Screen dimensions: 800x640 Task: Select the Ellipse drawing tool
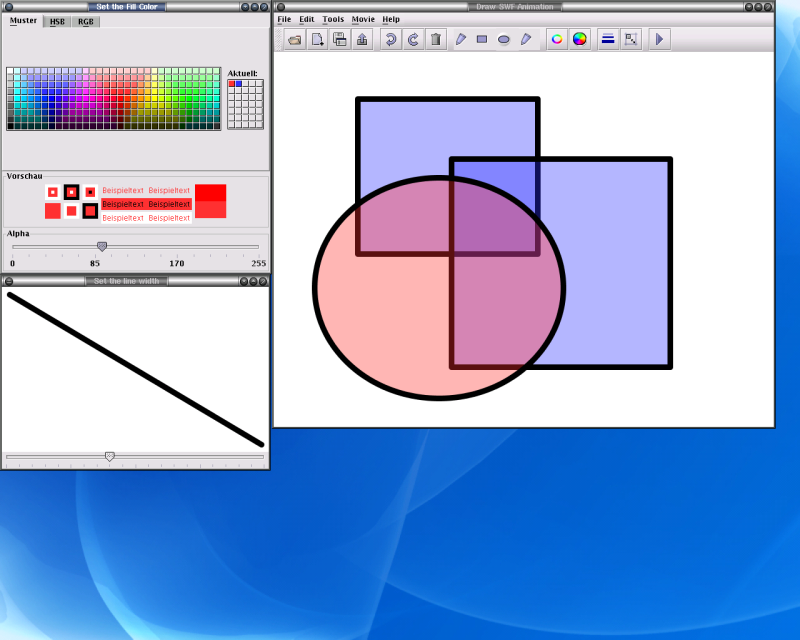pyautogui.click(x=504, y=40)
